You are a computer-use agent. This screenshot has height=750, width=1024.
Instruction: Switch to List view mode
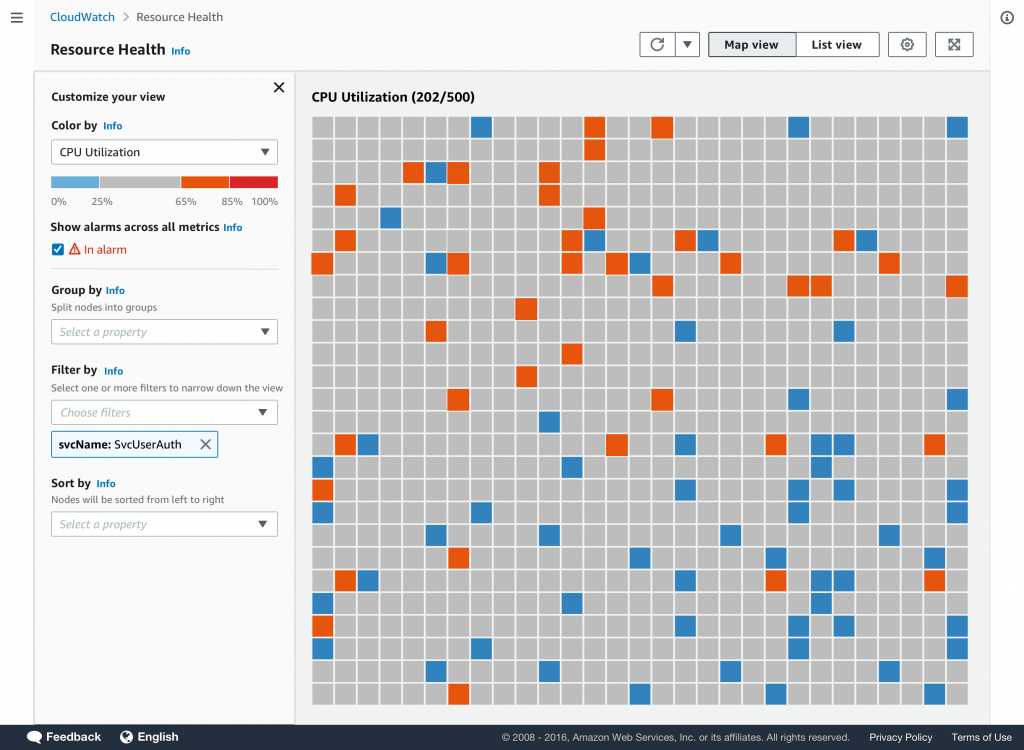[x=837, y=44]
